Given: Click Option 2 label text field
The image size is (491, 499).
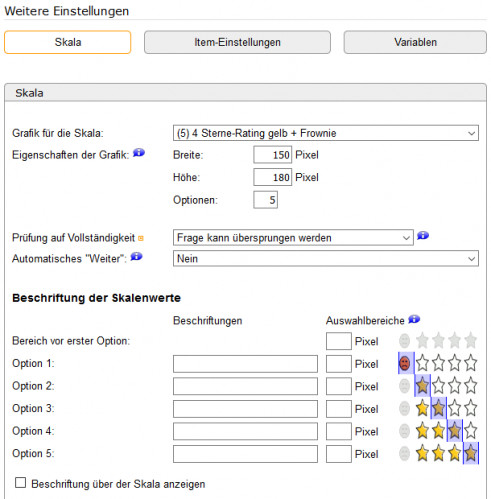Looking at the screenshot, I should tap(245, 386).
